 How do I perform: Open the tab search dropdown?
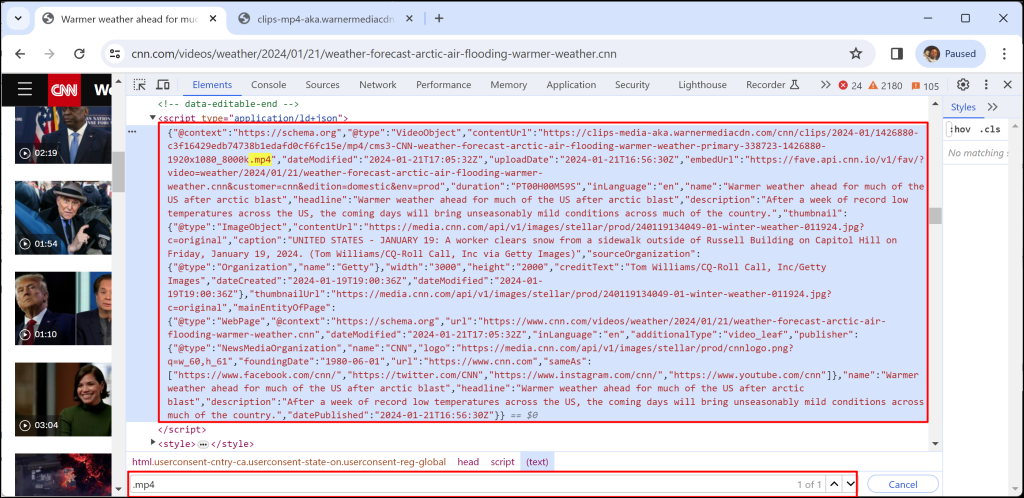click(18, 18)
